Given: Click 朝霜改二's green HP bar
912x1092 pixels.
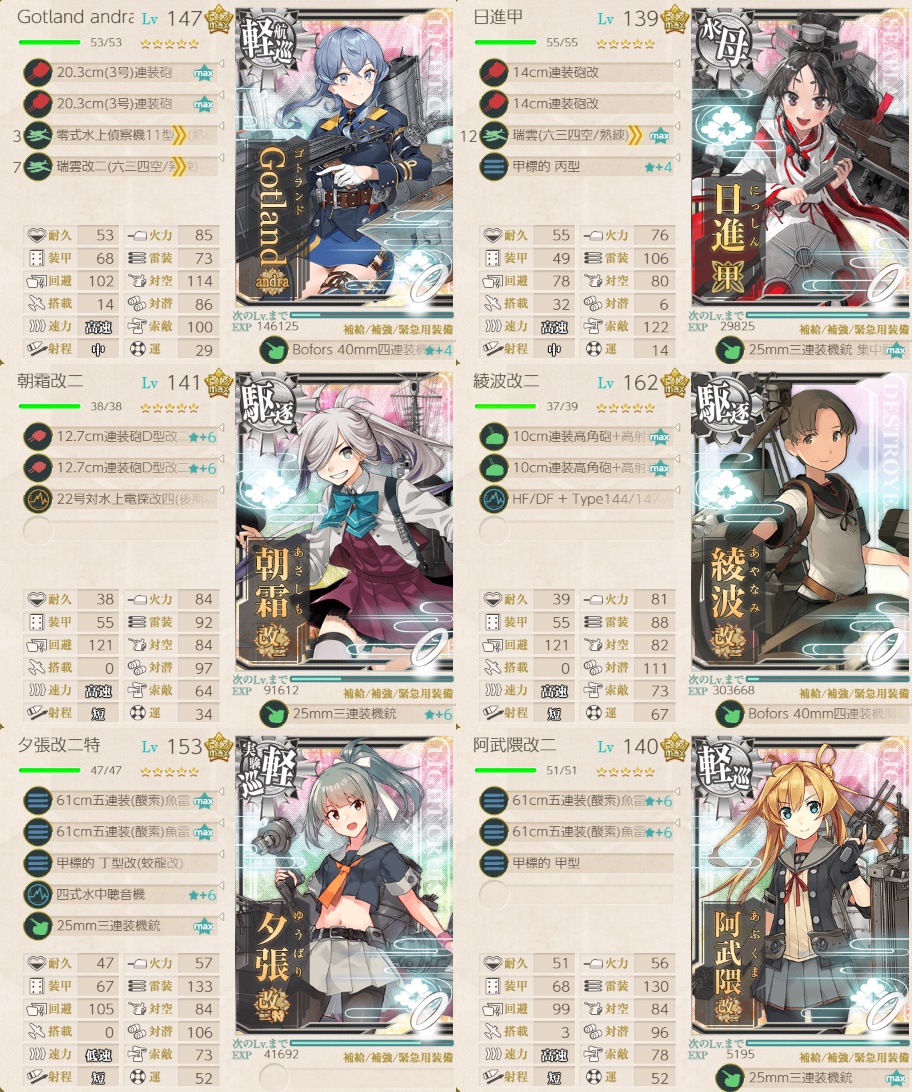Looking at the screenshot, I should coord(49,406).
